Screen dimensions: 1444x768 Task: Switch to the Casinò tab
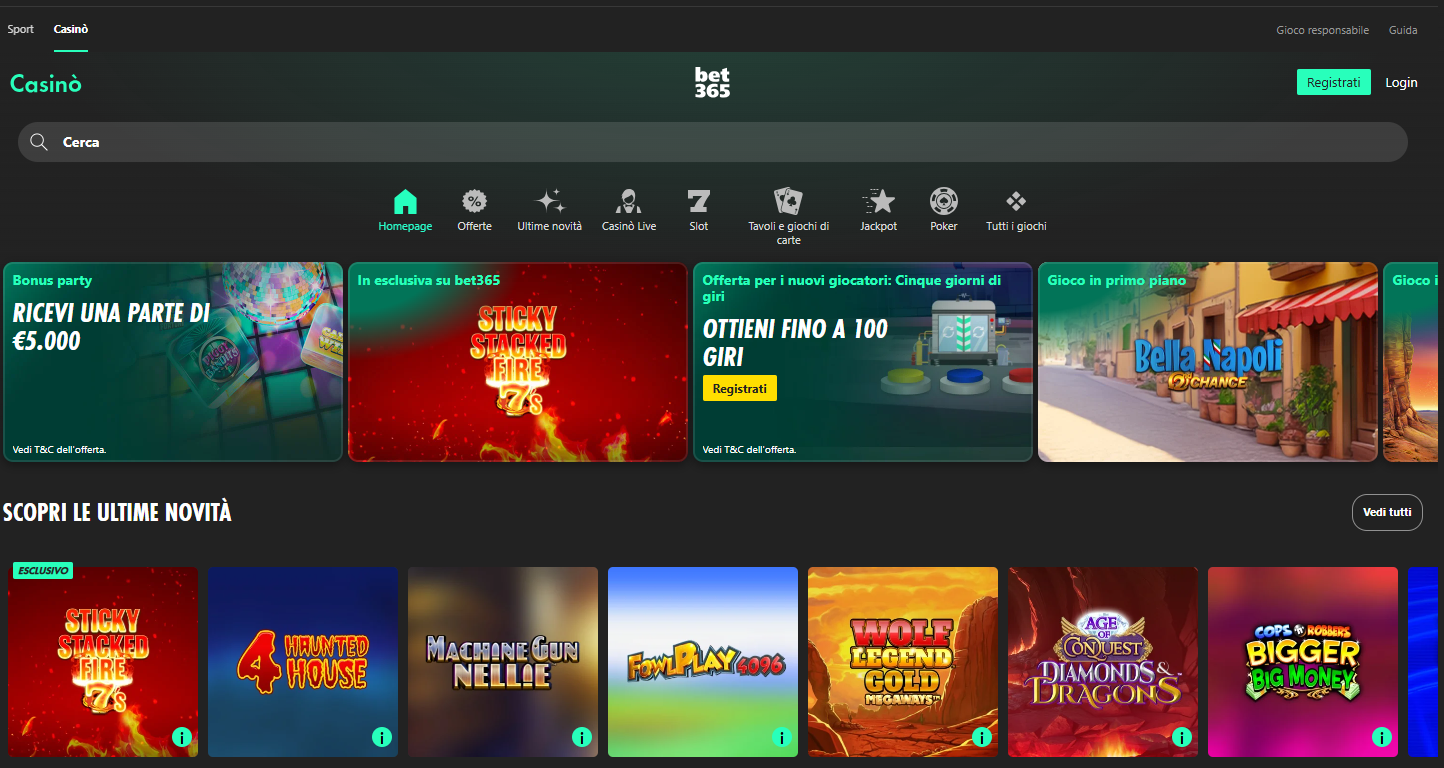pyautogui.click(x=70, y=29)
